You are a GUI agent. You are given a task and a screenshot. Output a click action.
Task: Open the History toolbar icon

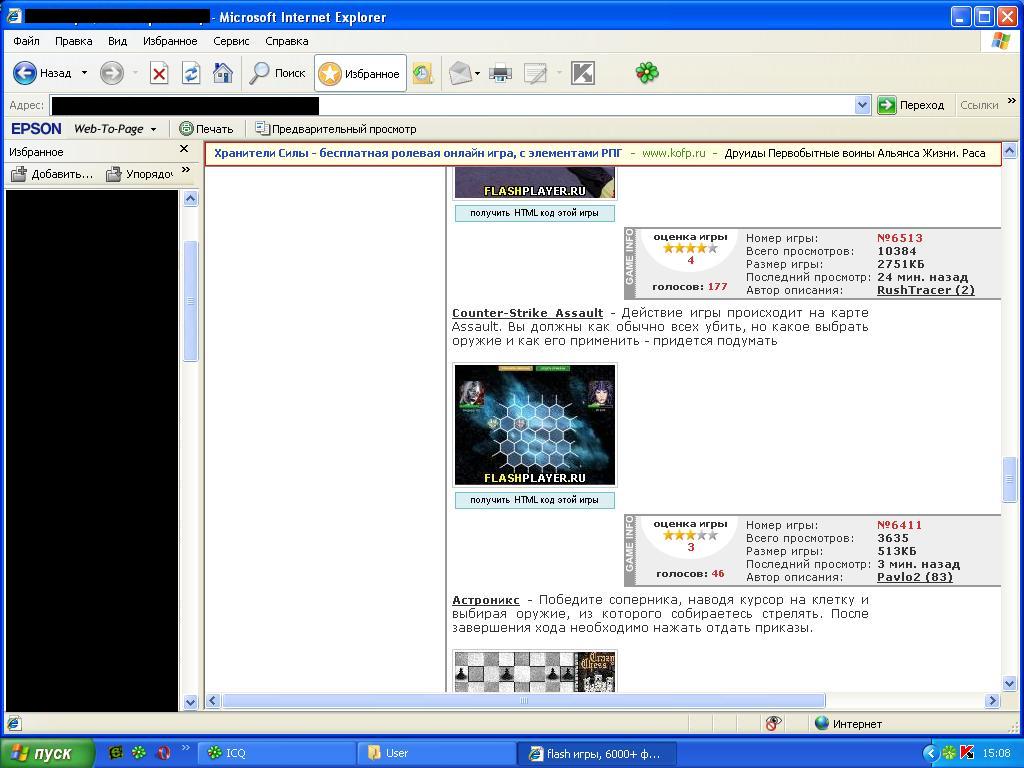pyautogui.click(x=422, y=73)
